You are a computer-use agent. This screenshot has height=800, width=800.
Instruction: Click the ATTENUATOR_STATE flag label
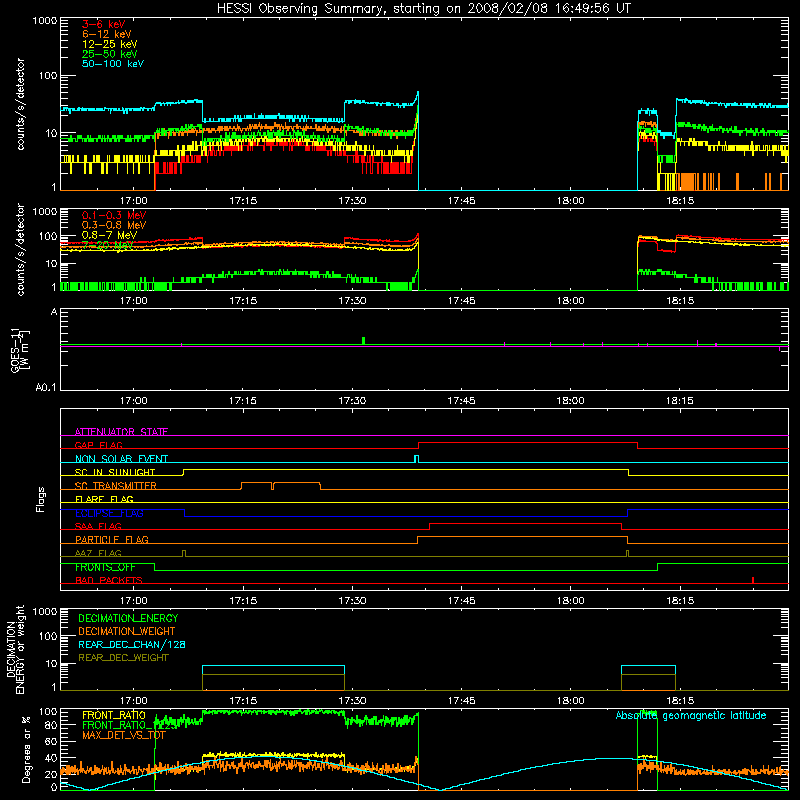pyautogui.click(x=121, y=432)
